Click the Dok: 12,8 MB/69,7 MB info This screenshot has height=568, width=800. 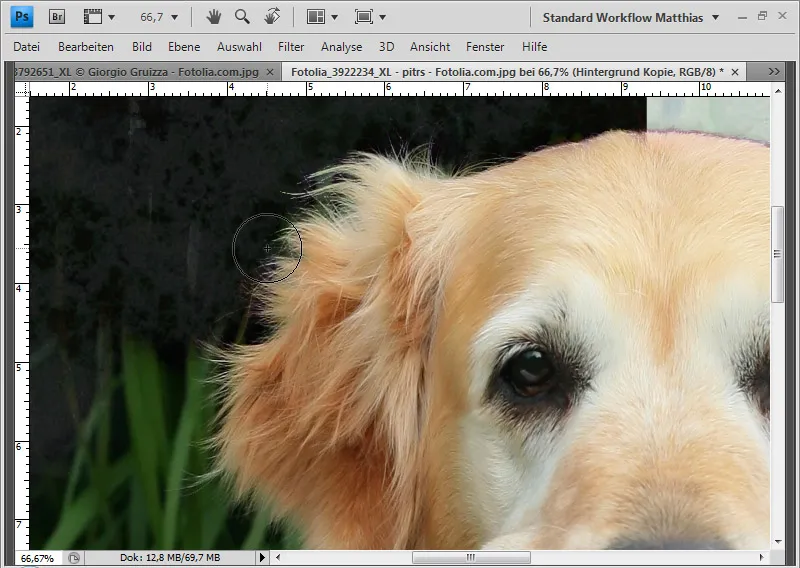[x=170, y=557]
